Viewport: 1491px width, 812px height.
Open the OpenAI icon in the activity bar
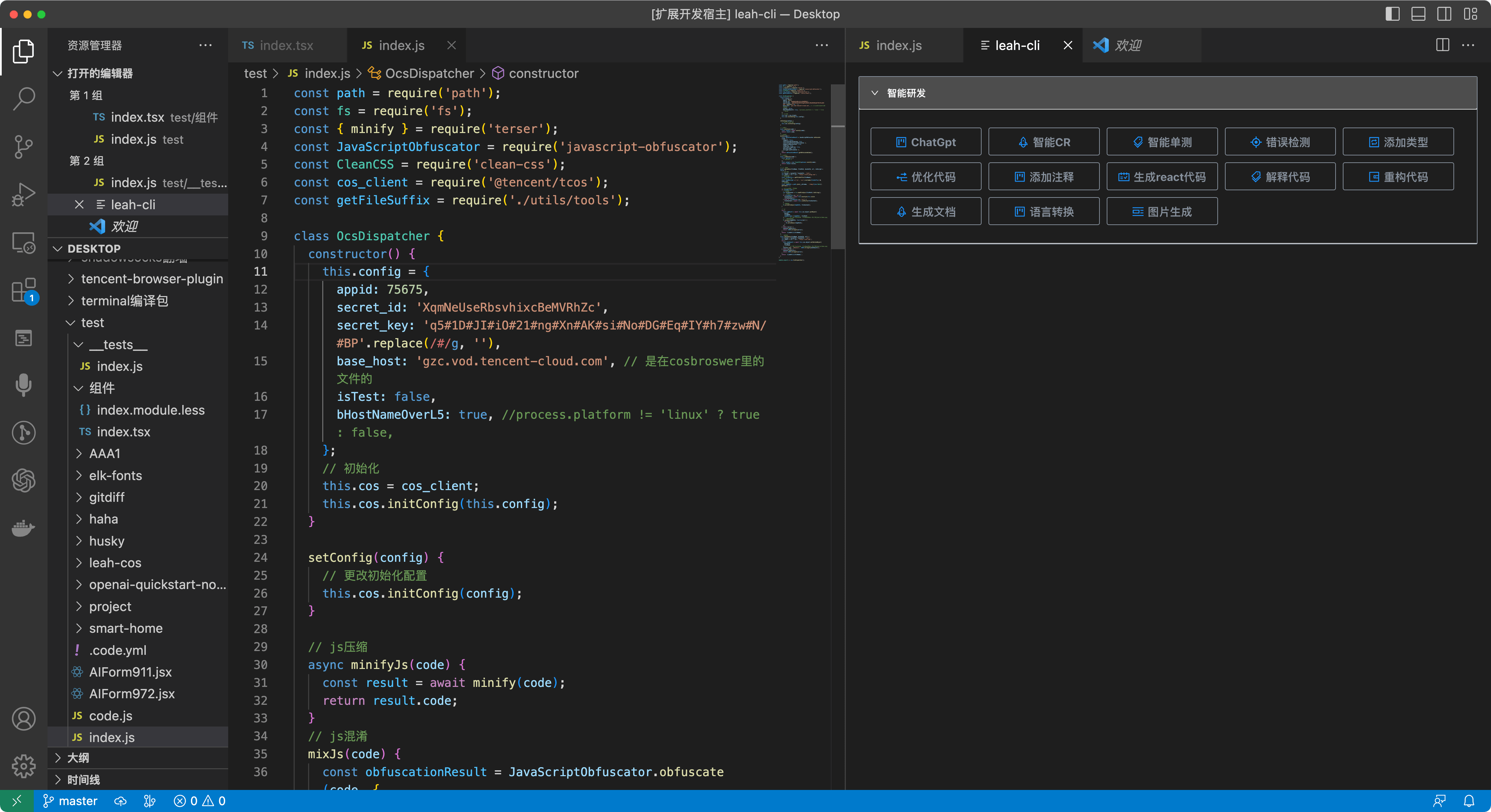click(24, 480)
